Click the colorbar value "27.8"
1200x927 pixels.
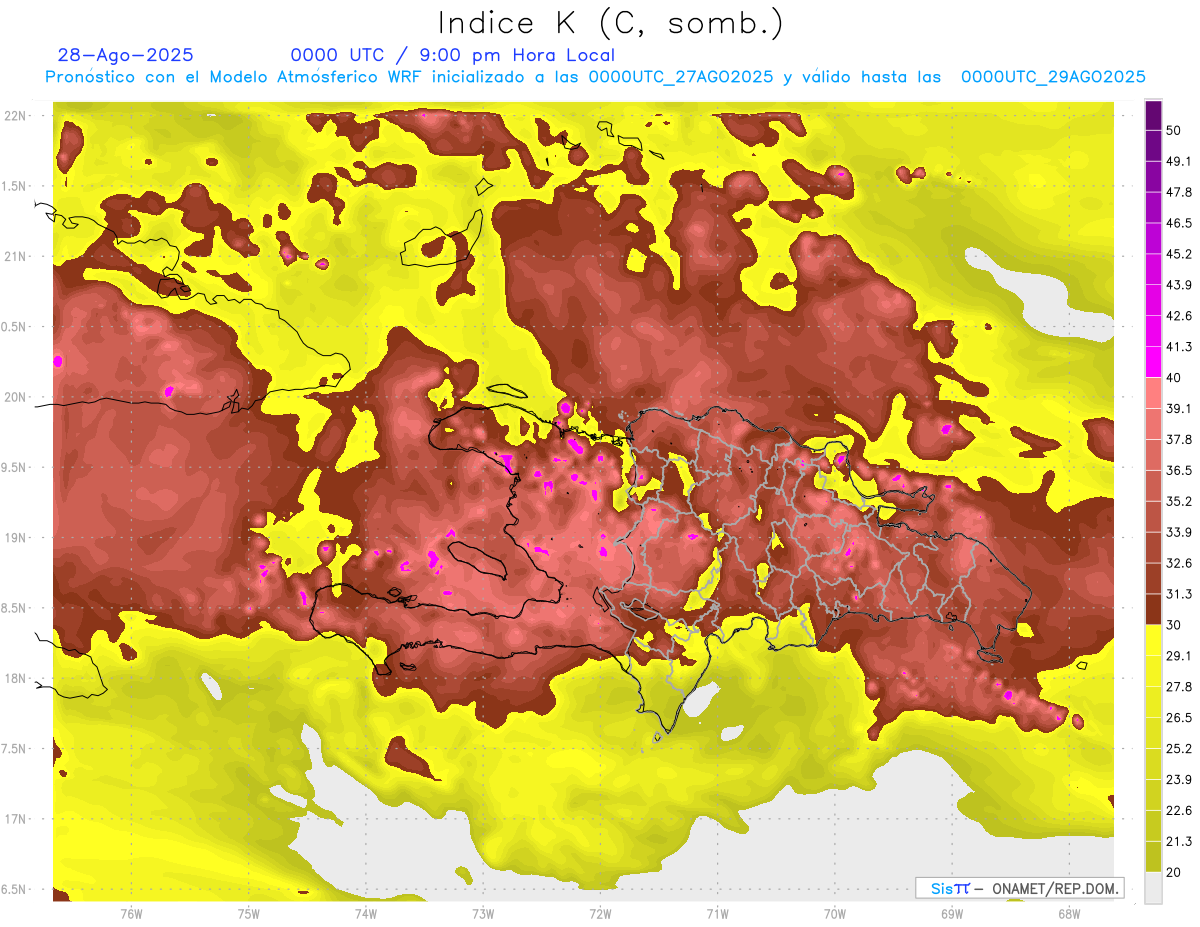coord(1179,687)
